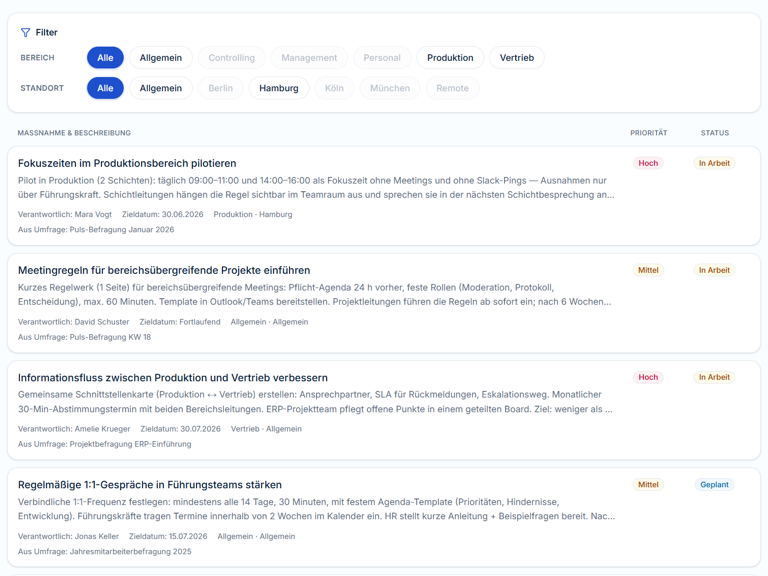This screenshot has width=768, height=576.
Task: Click the funnel Filter icon
Action: tap(25, 32)
